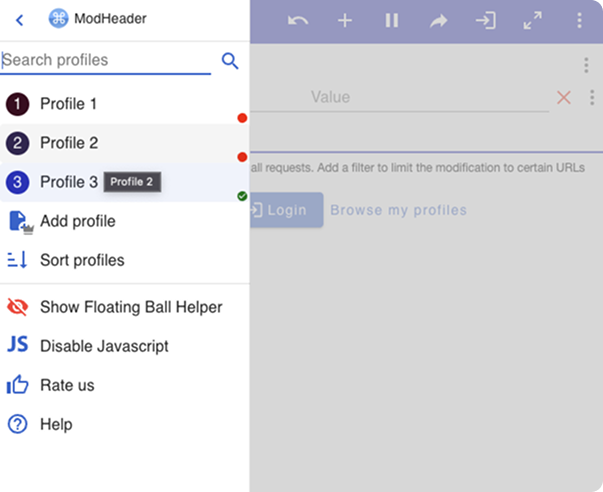Remove header row with red X

[x=564, y=97]
